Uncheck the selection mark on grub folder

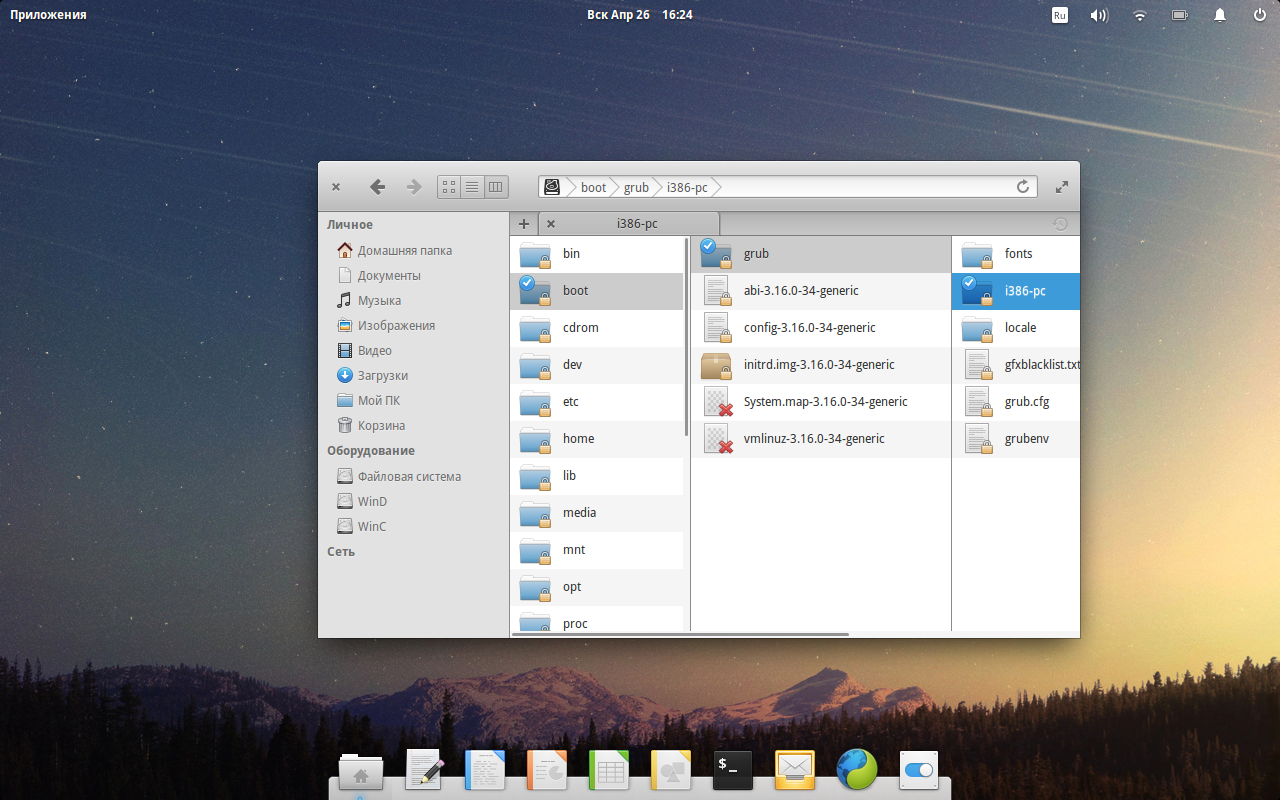click(708, 246)
